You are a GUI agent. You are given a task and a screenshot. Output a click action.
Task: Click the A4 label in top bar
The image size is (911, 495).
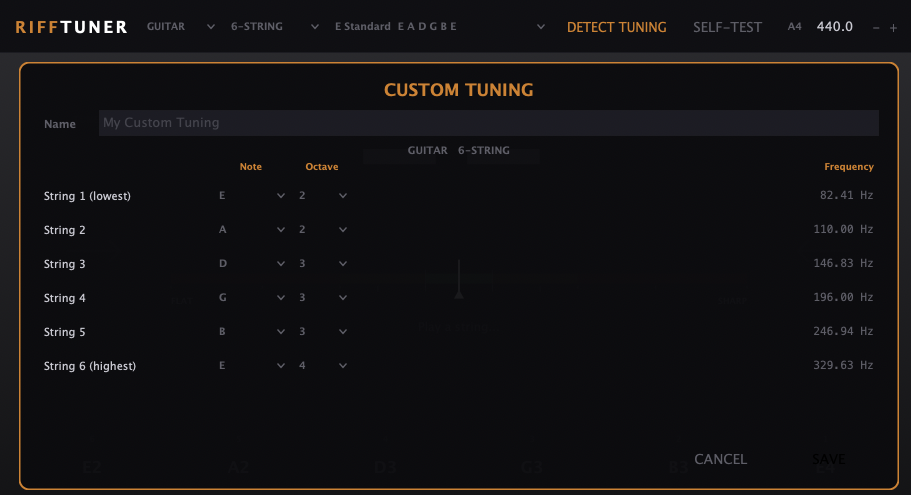[x=794, y=27]
